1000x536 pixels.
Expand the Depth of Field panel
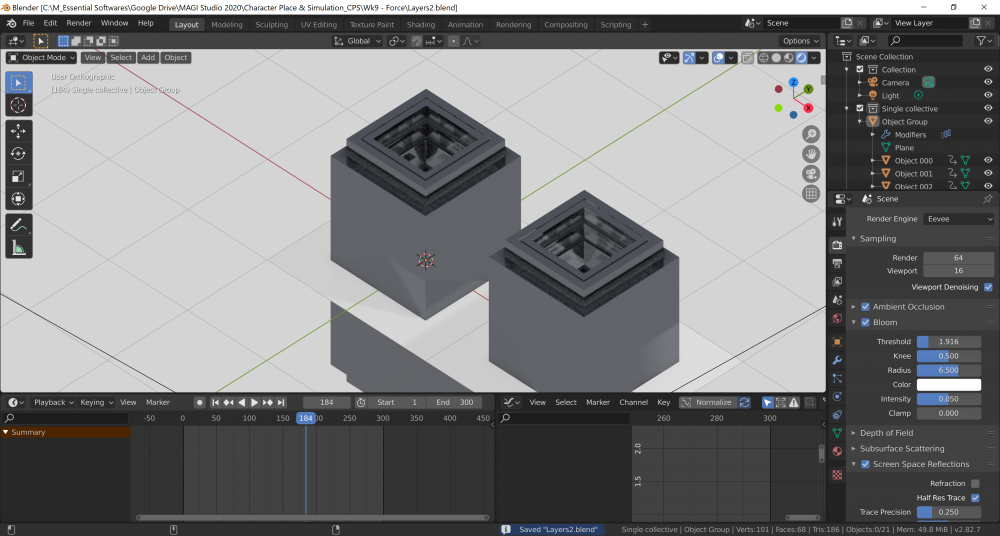pyautogui.click(x=884, y=433)
